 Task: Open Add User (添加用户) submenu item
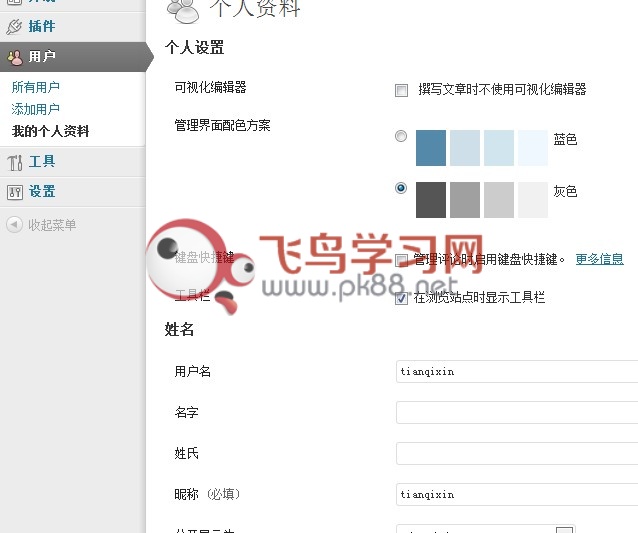(36, 110)
